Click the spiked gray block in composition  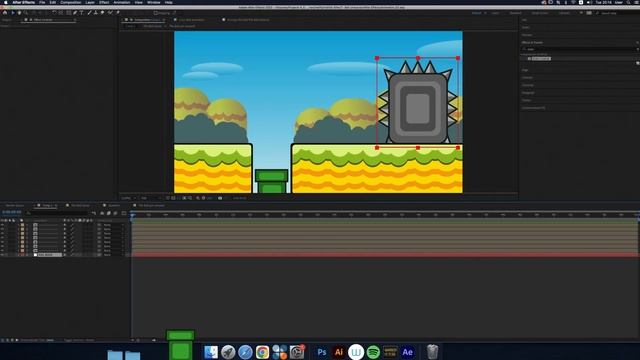click(x=418, y=102)
